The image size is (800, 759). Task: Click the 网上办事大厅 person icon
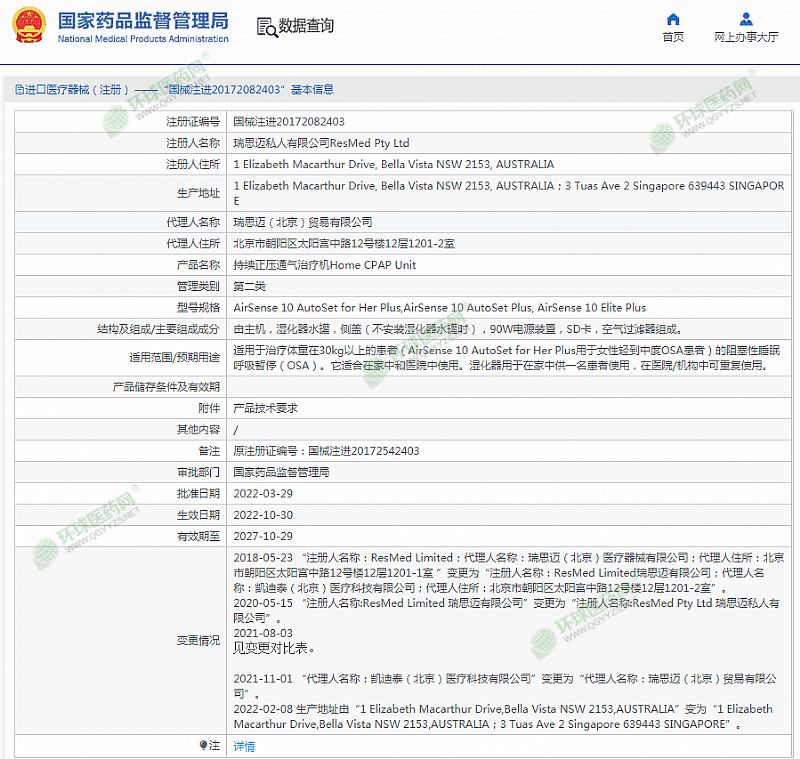[746, 19]
